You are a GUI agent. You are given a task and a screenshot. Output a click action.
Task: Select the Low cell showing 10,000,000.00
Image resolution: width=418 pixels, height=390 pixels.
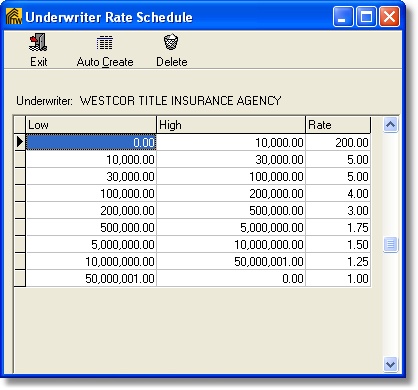pos(91,261)
